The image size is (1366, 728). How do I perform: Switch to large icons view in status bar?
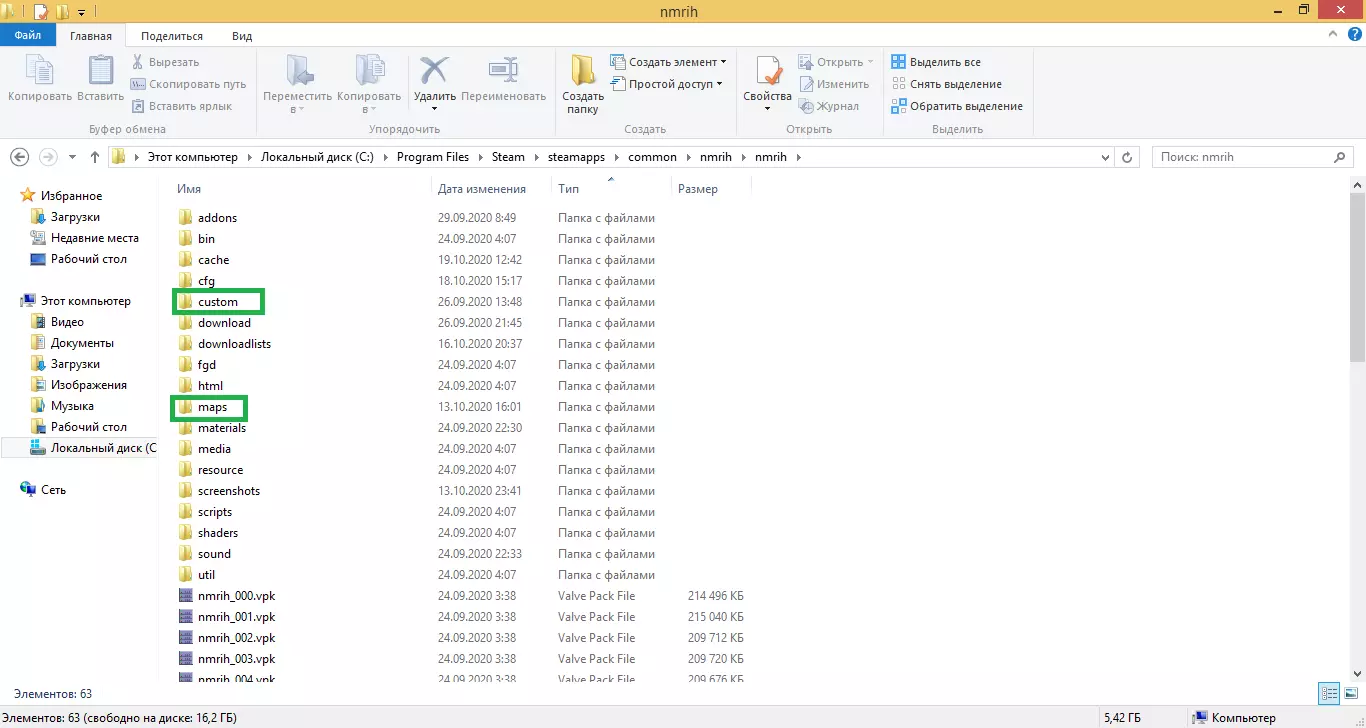1350,693
